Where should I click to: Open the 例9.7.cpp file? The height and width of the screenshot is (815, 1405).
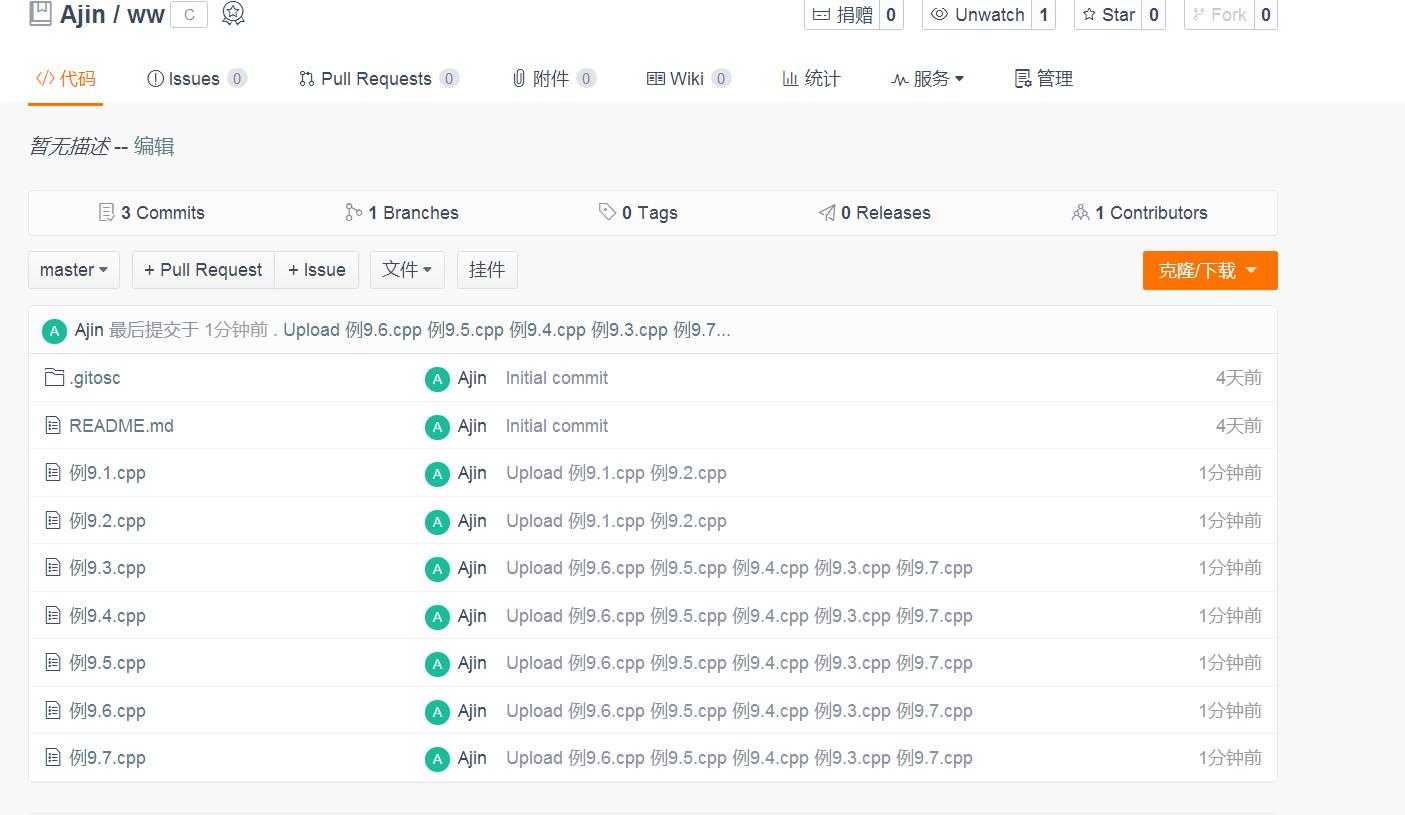(x=106, y=758)
